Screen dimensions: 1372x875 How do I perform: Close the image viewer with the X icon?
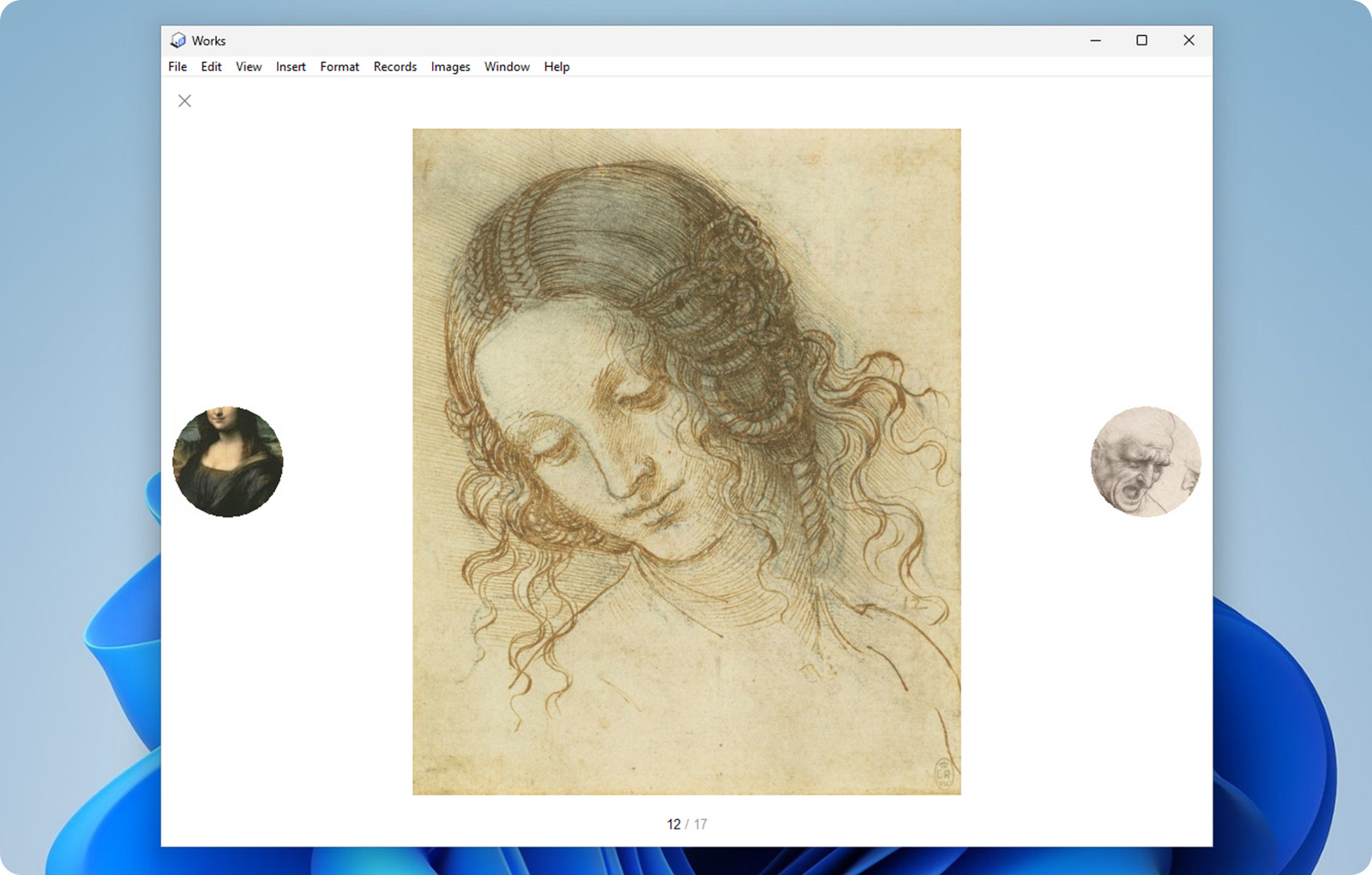tap(184, 101)
